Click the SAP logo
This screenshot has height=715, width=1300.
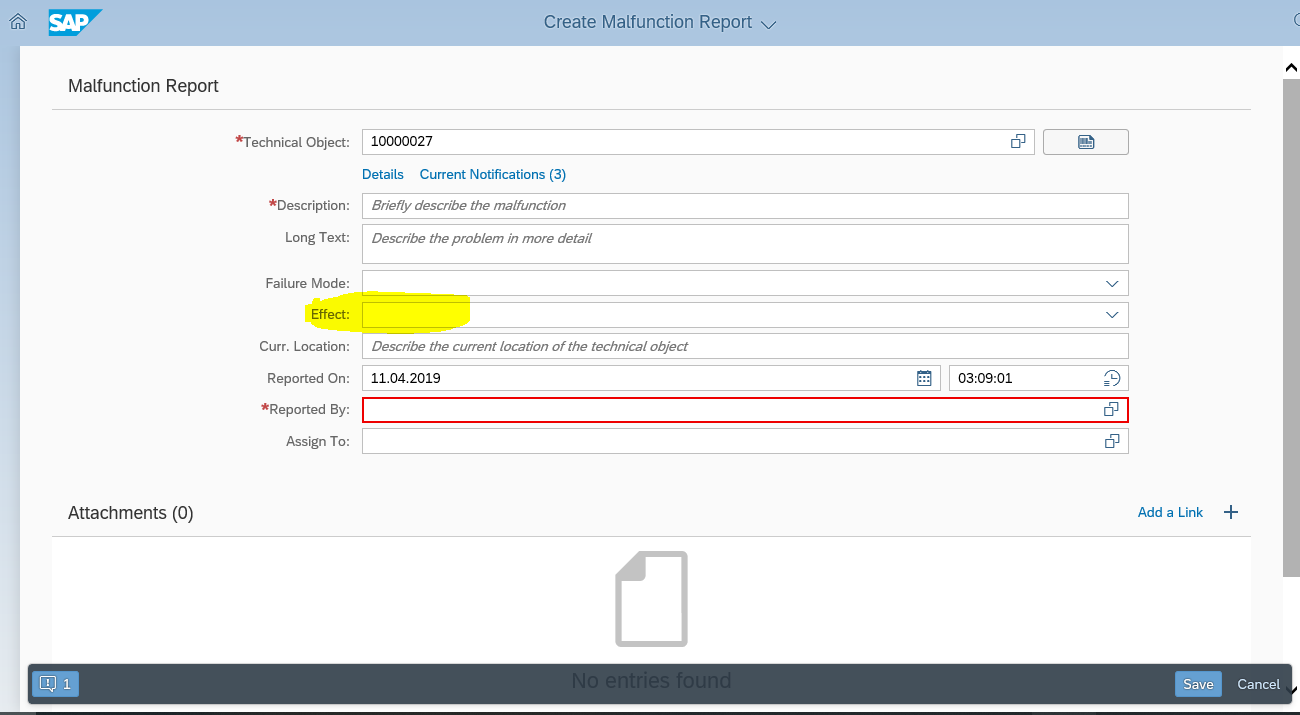coord(75,21)
